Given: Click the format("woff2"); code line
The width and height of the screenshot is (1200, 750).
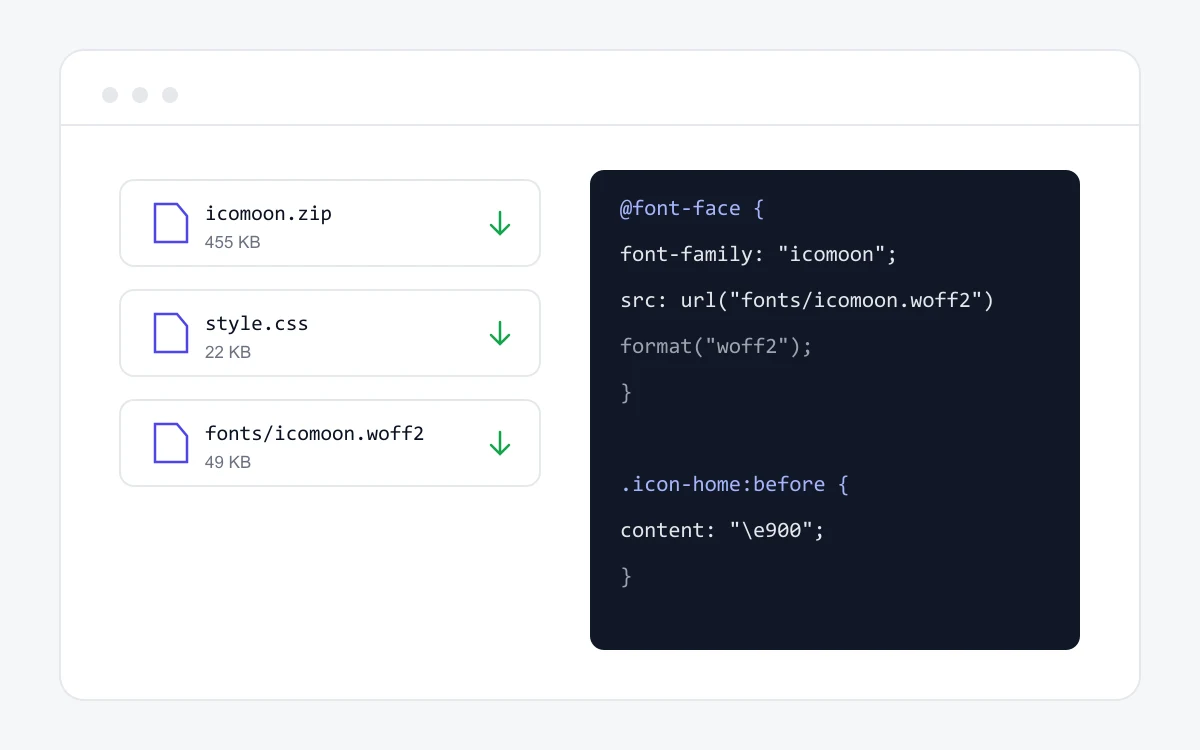Looking at the screenshot, I should pos(716,346).
